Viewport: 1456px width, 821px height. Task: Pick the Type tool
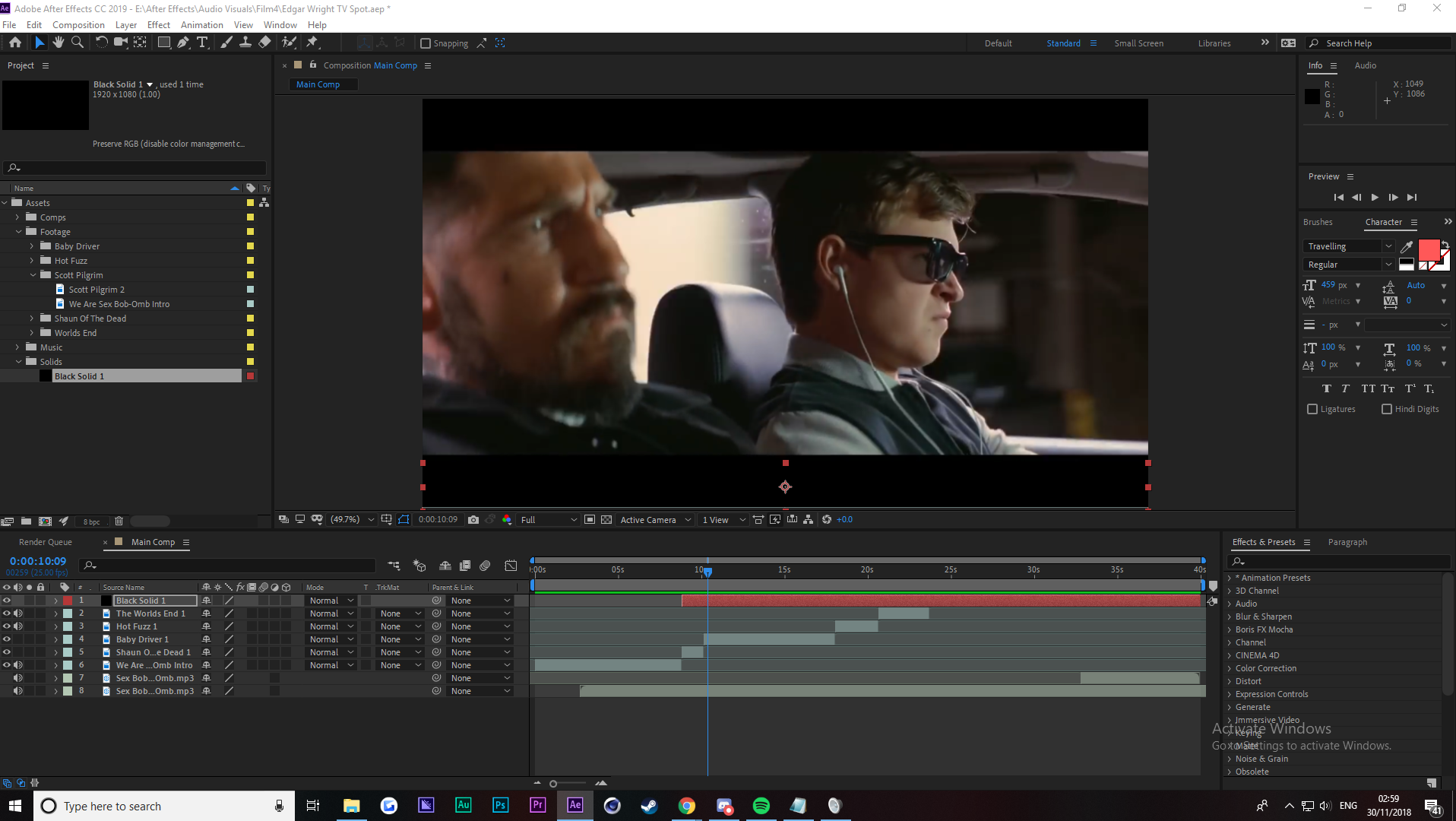coord(202,43)
